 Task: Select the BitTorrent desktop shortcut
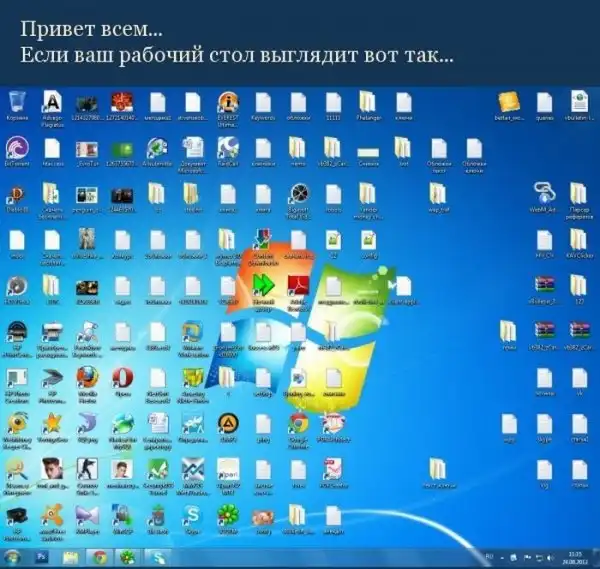(18, 147)
